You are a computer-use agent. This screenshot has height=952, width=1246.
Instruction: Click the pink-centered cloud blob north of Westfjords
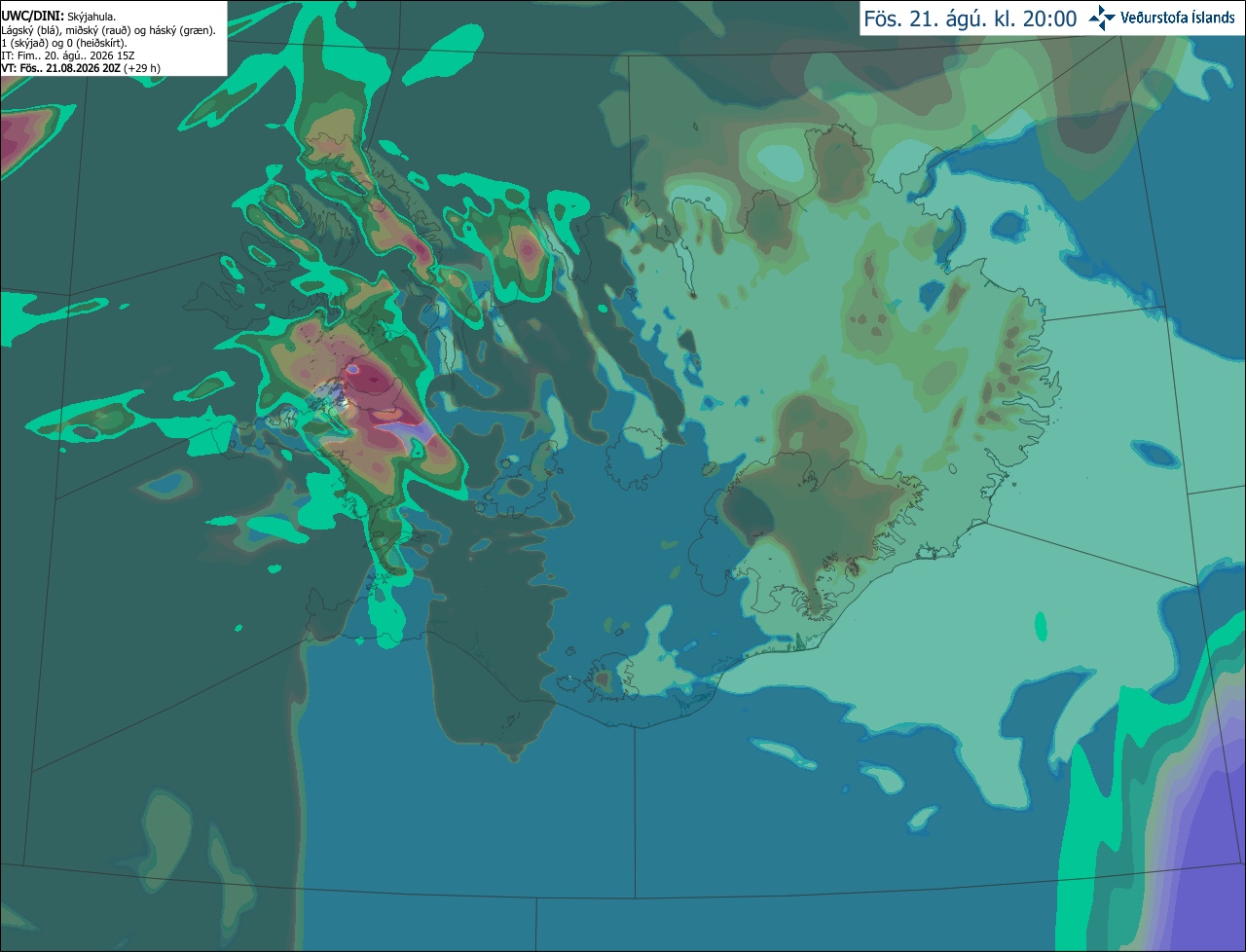[528, 251]
